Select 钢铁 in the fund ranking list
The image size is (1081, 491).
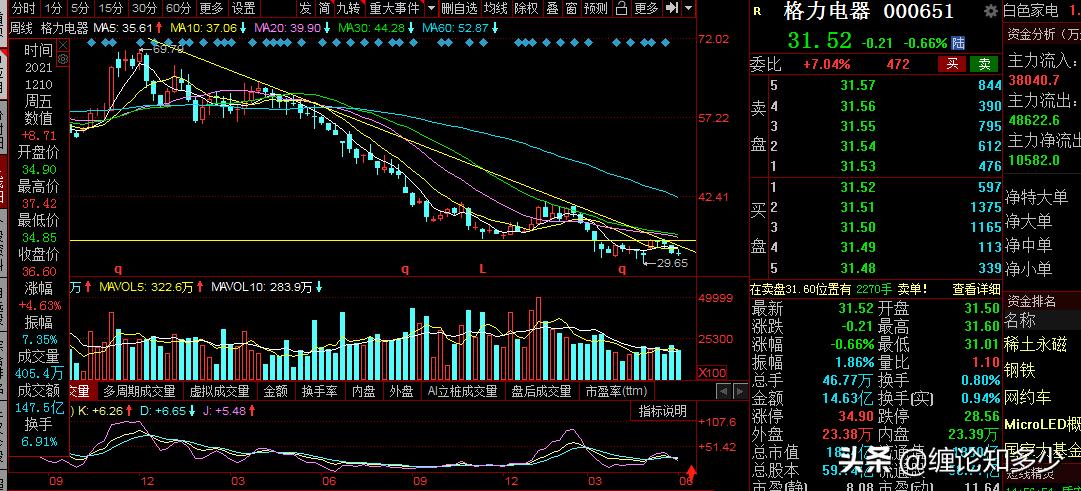1020,371
